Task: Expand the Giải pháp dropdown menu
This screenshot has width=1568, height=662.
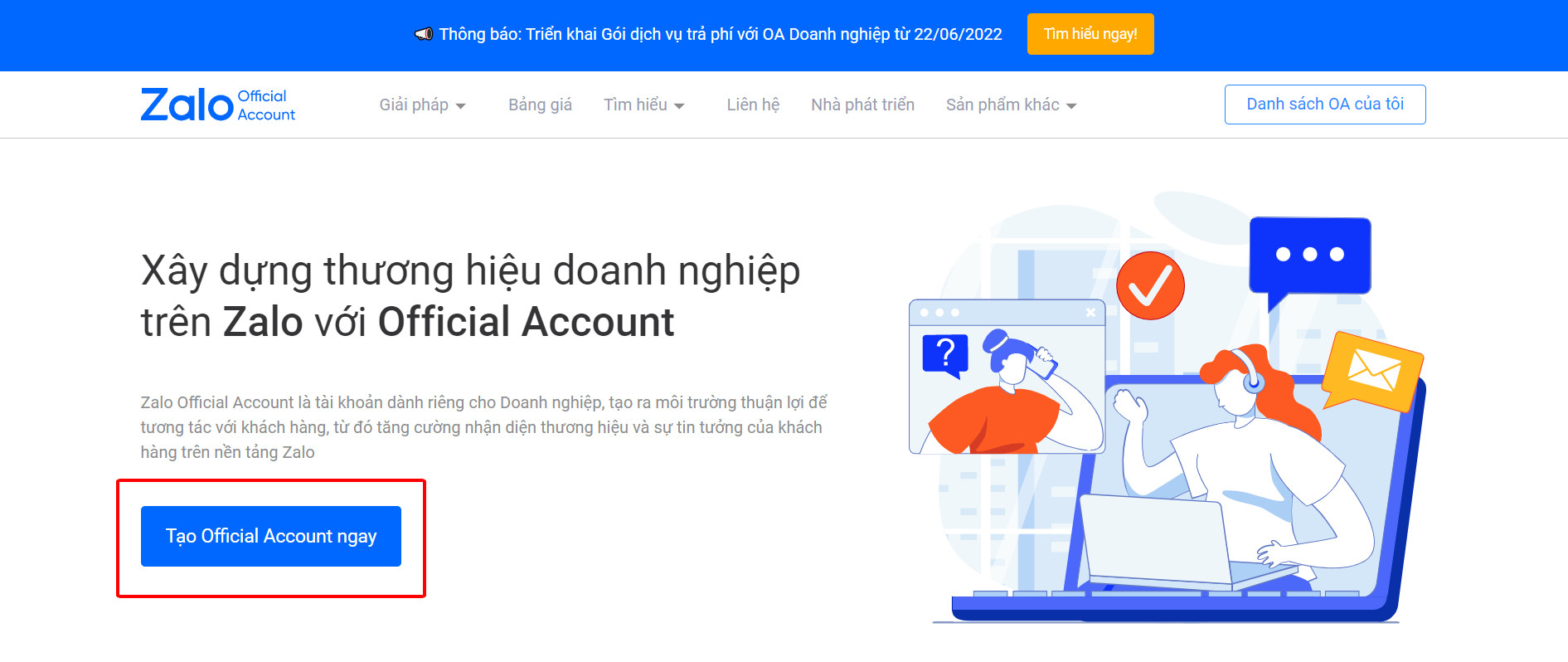Action: point(422,105)
